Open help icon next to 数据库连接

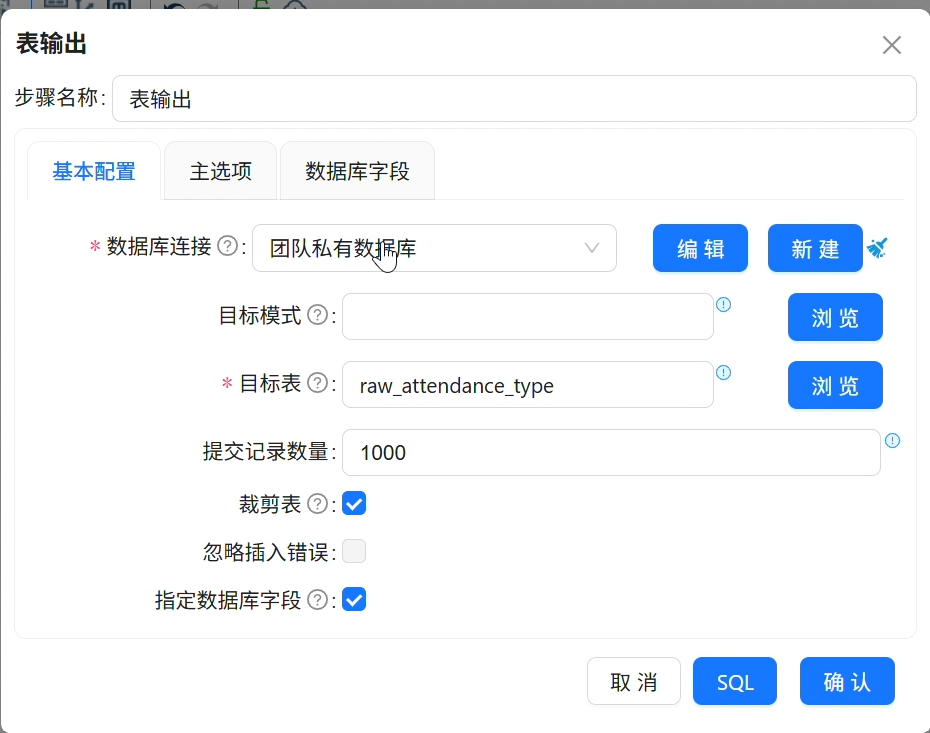(x=228, y=246)
